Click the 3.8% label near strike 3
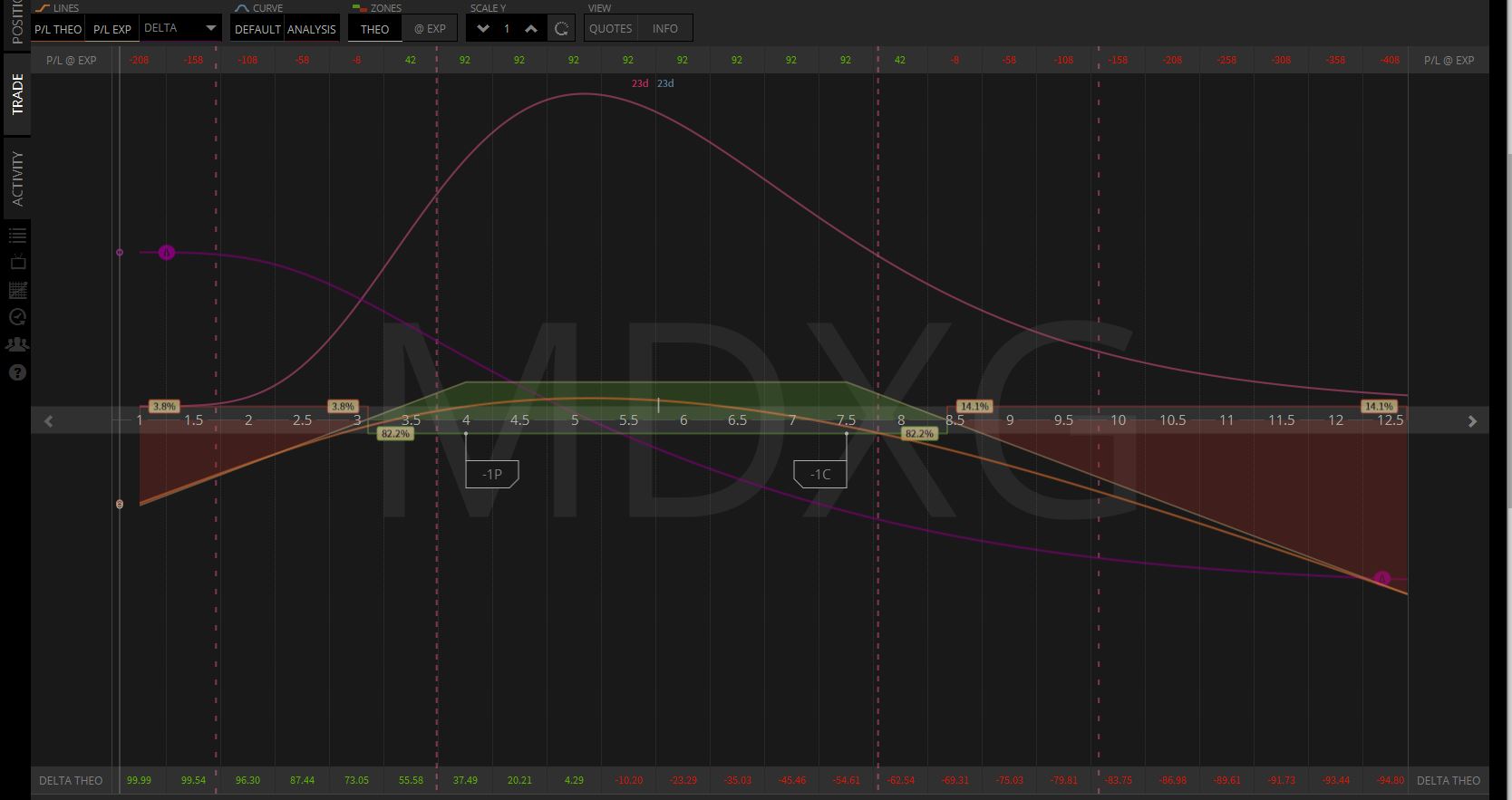The image size is (1512, 800). coord(343,407)
